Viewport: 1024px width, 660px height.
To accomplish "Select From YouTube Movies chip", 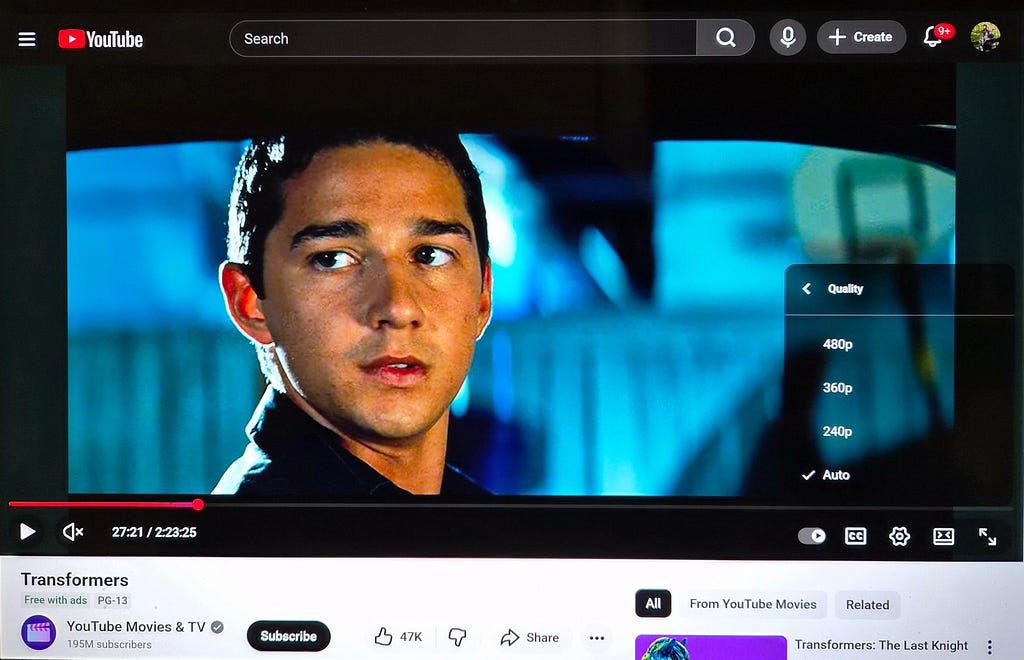I will pos(753,604).
